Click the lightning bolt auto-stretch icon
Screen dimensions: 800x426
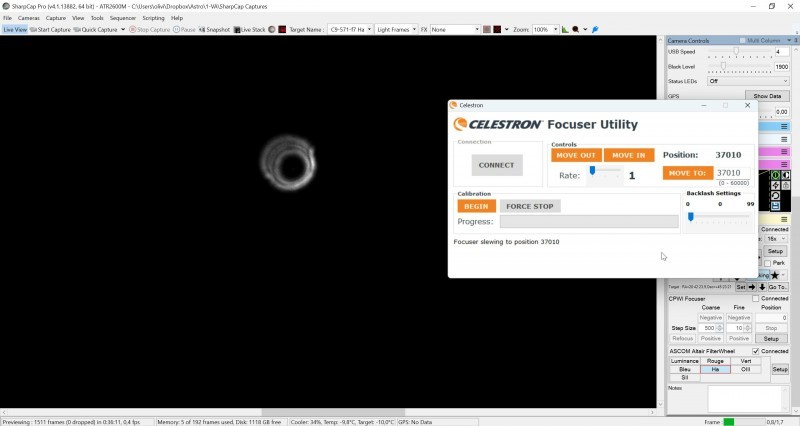click(776, 185)
